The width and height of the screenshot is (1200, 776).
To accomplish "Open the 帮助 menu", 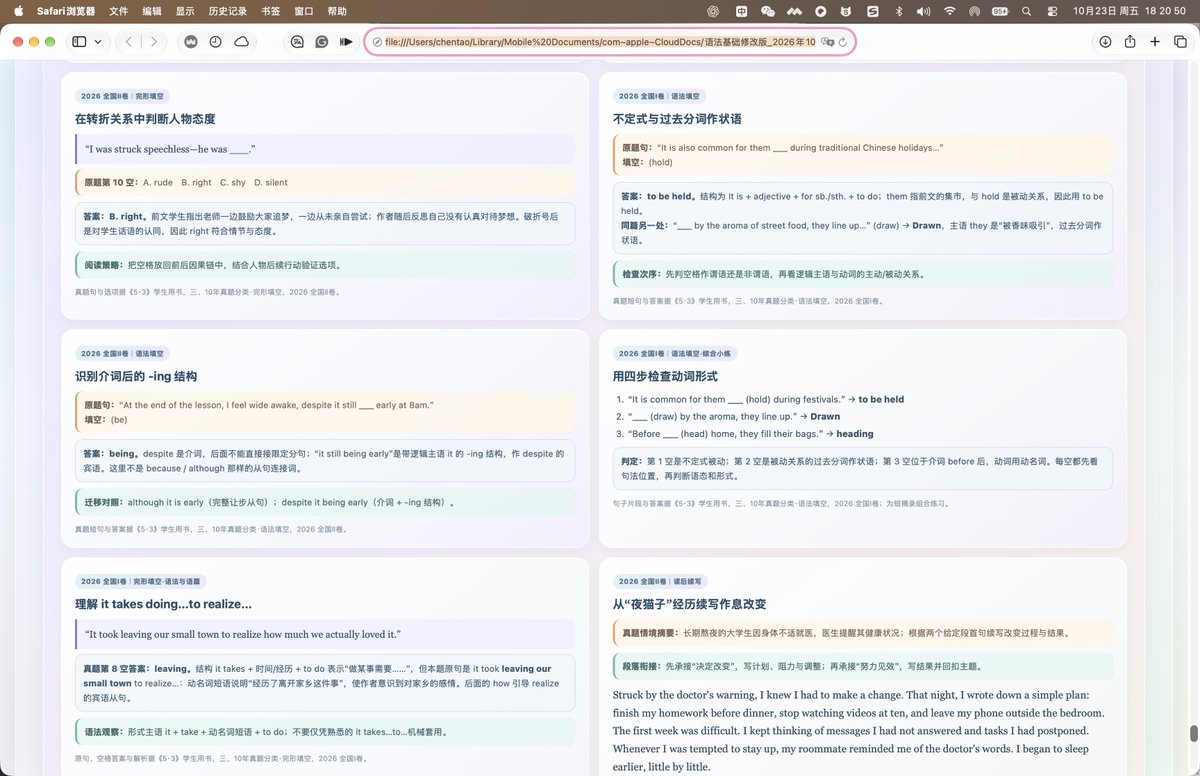I will click(x=337, y=11).
